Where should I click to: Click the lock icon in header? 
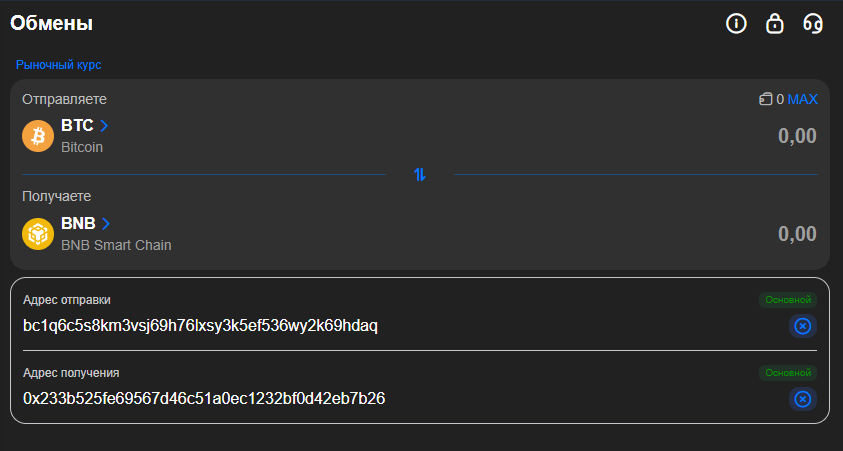[774, 23]
